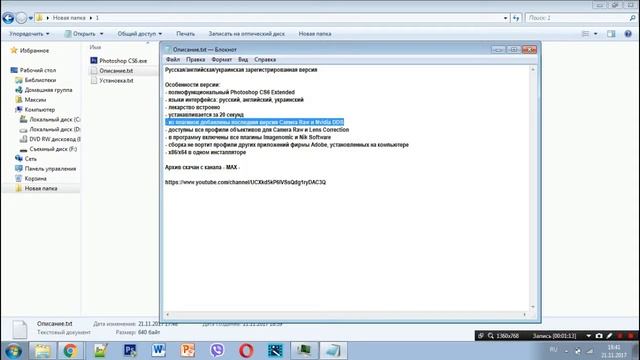Click the Explorer Forward navigation arrow
640x360 pixels.
tap(21, 18)
